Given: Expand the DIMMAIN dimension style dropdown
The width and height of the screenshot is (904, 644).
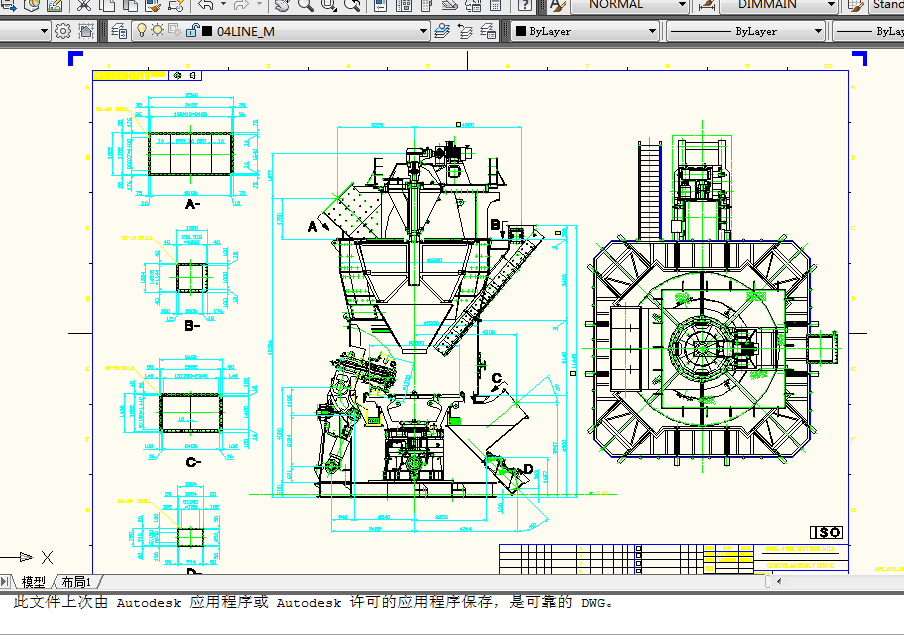Looking at the screenshot, I should pos(831,5).
